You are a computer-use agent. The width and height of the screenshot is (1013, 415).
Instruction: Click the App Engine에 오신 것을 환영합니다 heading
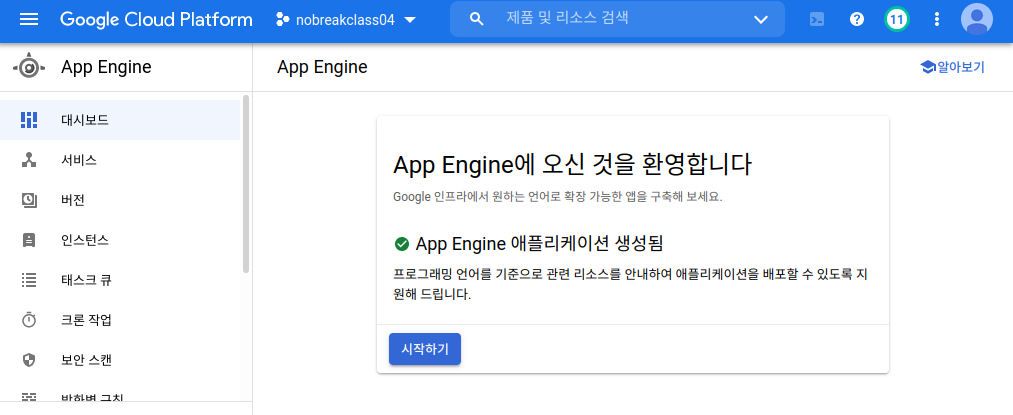pyautogui.click(x=572, y=165)
